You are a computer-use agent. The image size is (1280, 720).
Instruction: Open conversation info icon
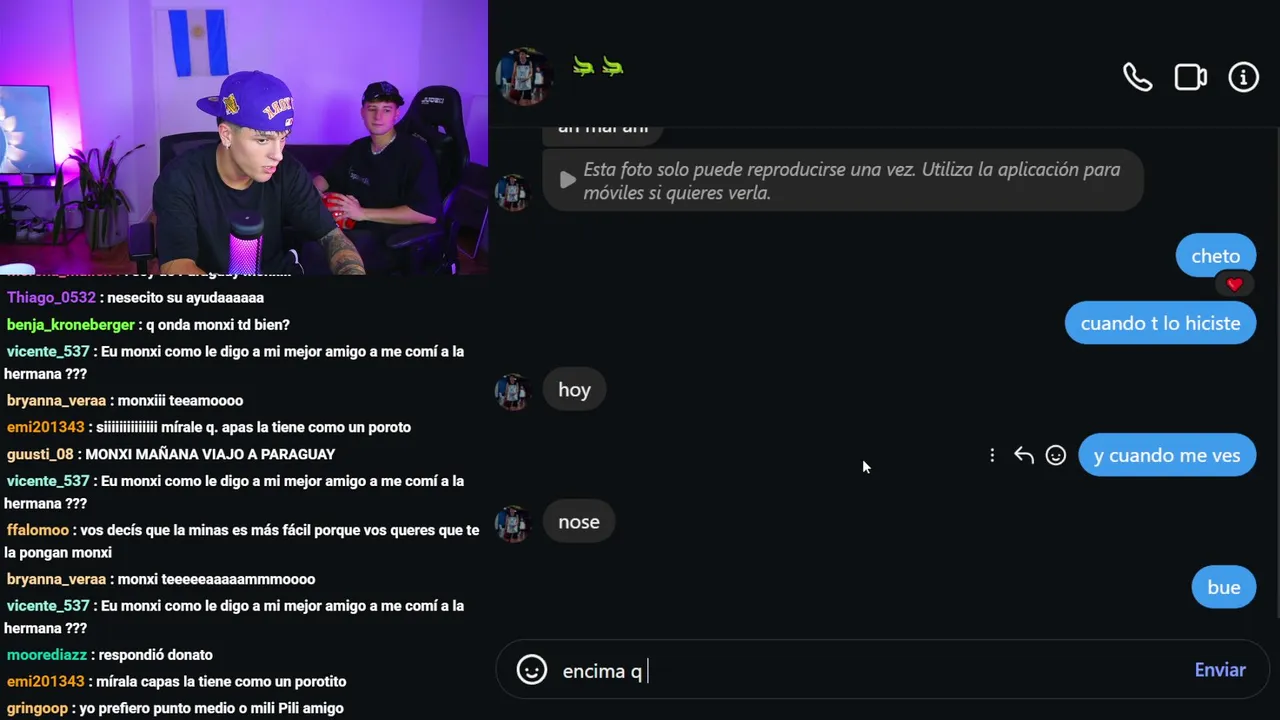[x=1243, y=77]
